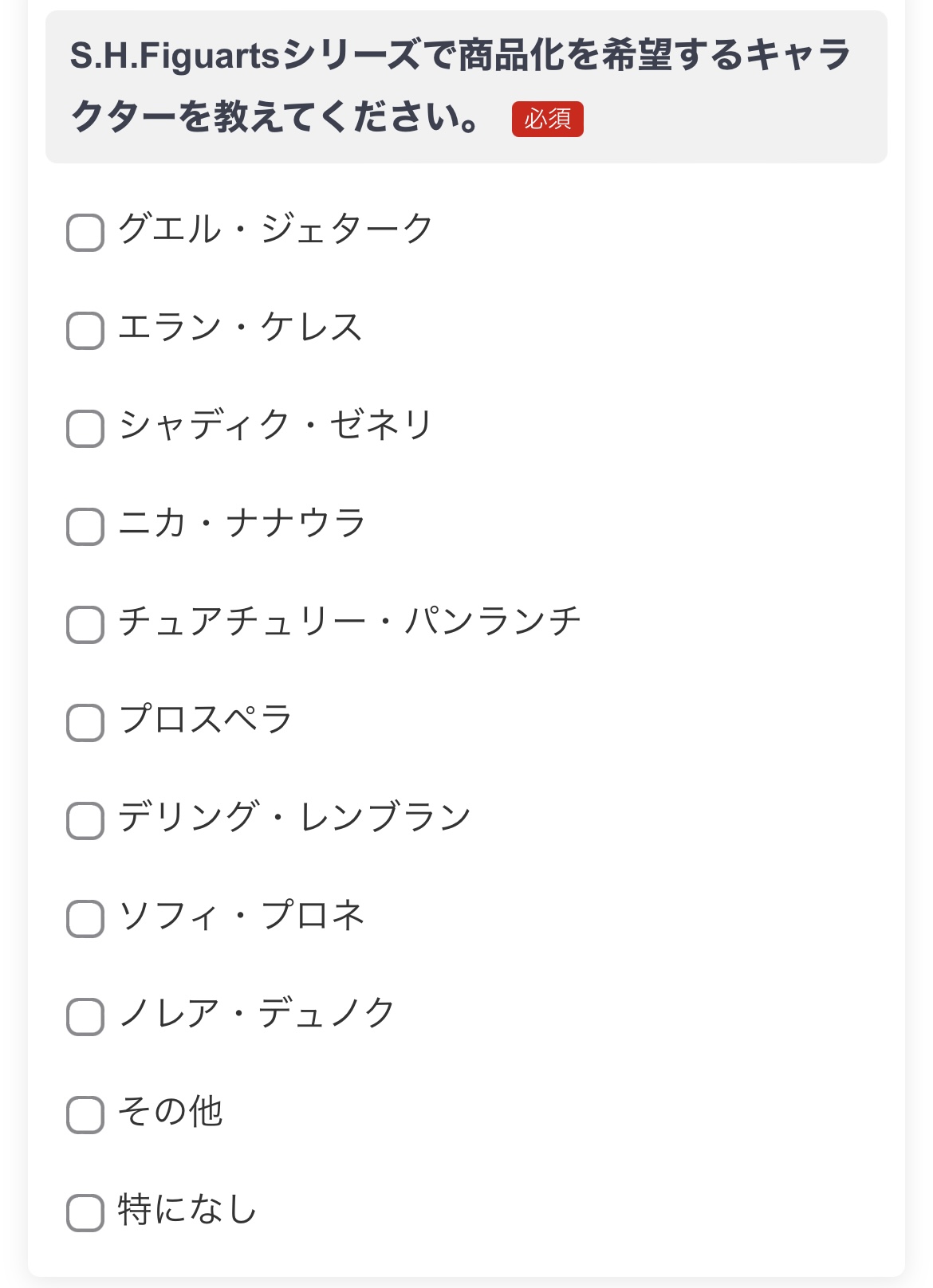933x1288 pixels.
Task: Click the ソフィ・プロネ label text
Action: tap(242, 915)
